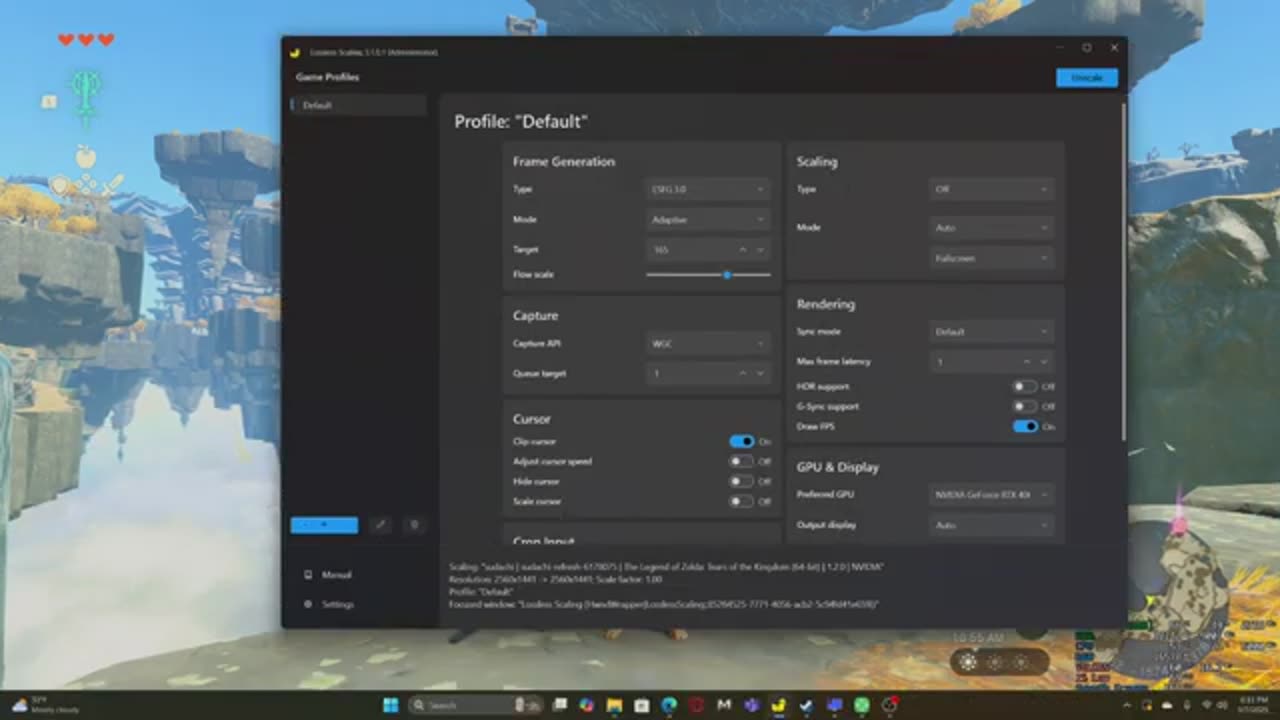
Task: Switch to Lossless Scaling duck icon on taskbar
Action: coord(779,705)
